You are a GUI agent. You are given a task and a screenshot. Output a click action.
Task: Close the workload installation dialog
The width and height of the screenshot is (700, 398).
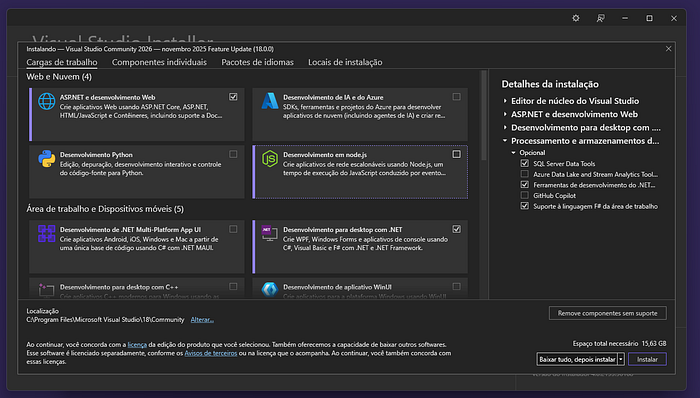[668, 49]
